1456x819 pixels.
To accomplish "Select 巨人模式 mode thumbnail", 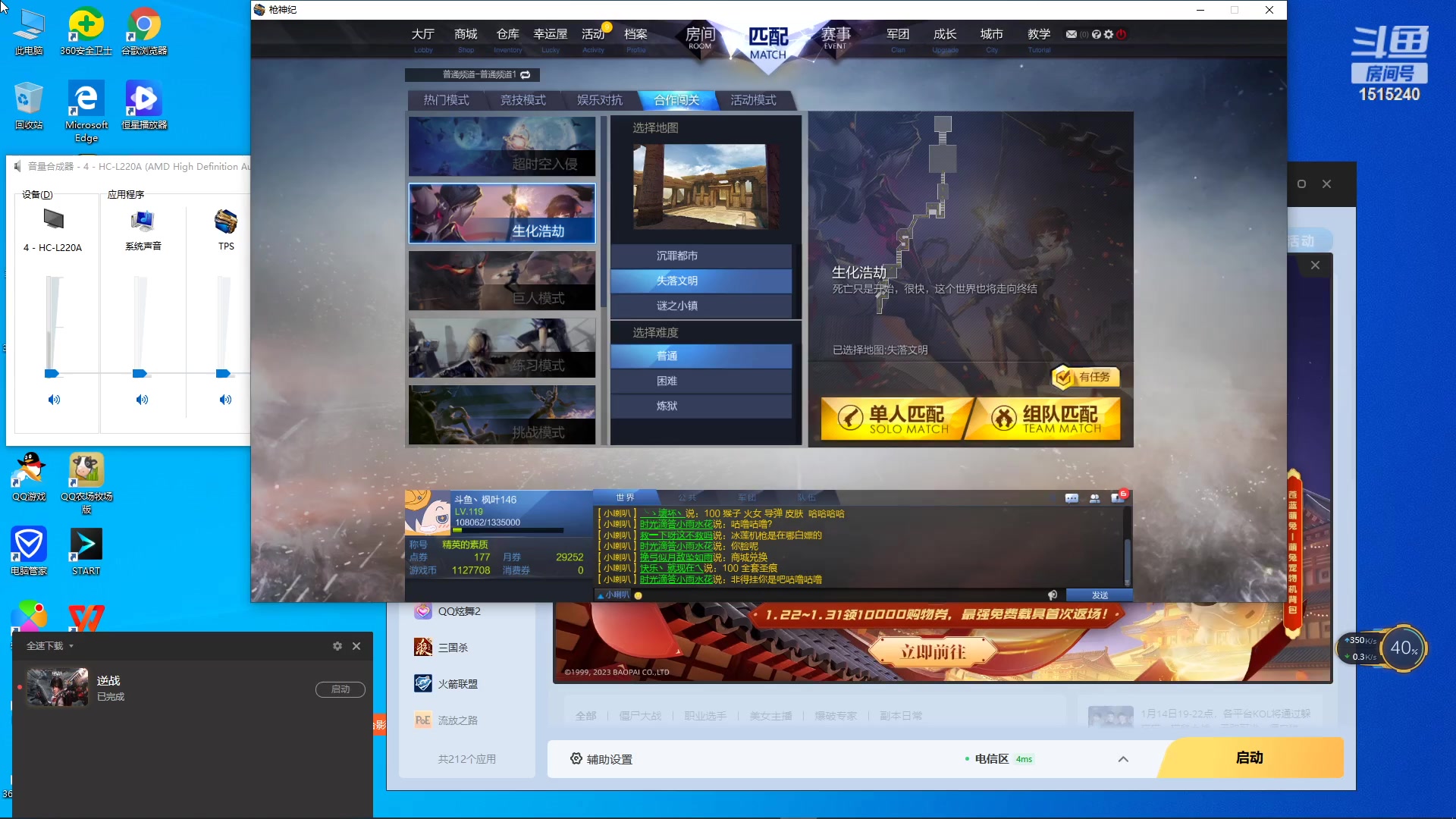I will [x=502, y=281].
